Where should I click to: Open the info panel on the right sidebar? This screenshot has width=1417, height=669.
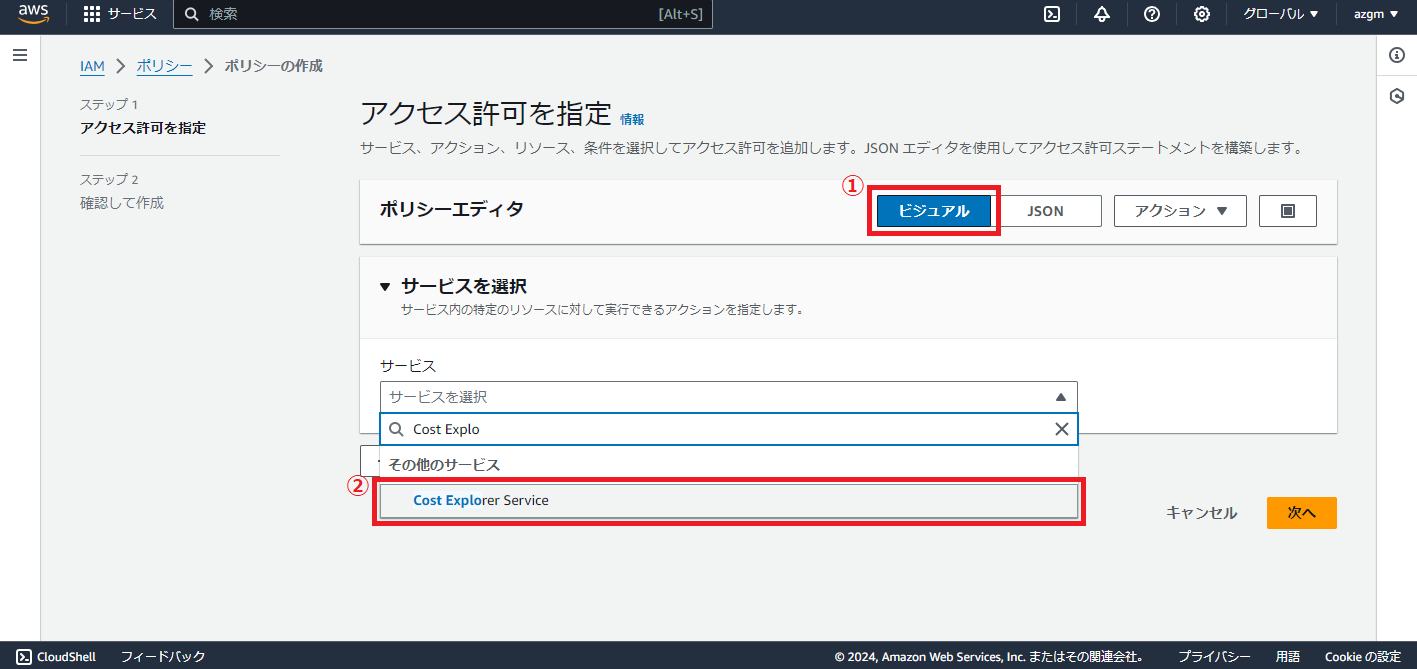1396,55
